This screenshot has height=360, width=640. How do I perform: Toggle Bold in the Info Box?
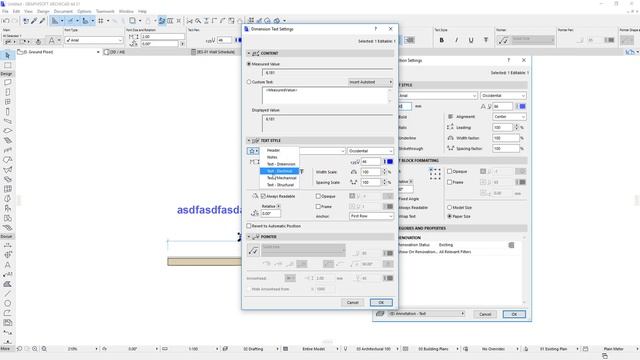coord(442,40)
